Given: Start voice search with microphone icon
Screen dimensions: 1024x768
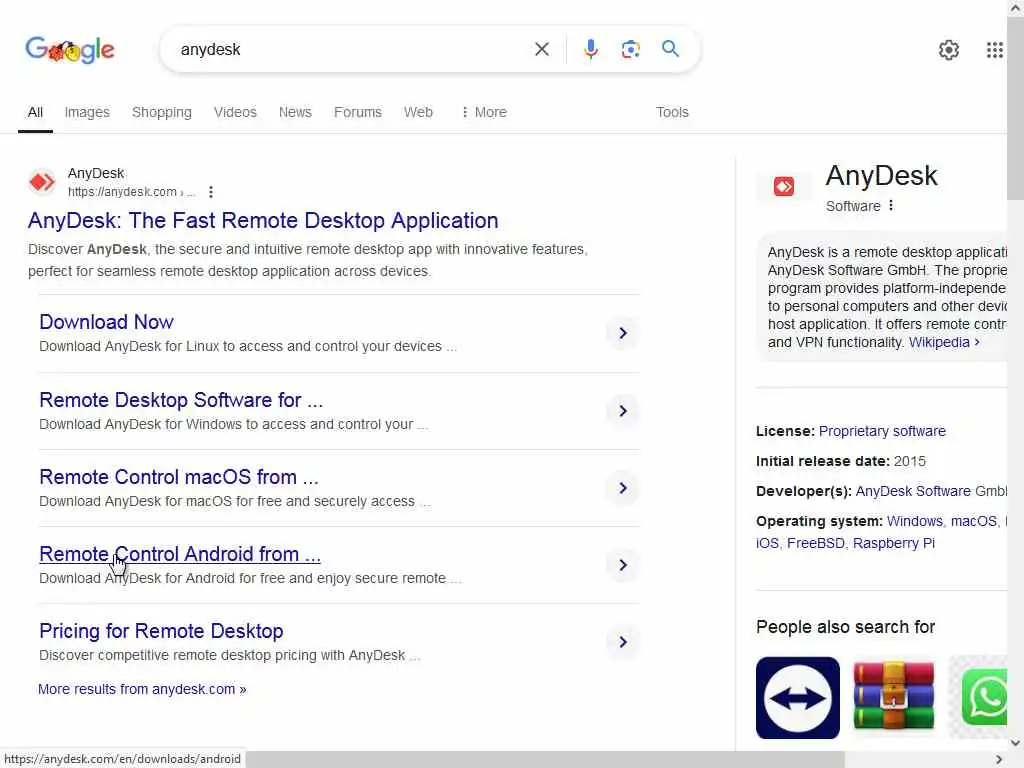Looking at the screenshot, I should coord(590,49).
